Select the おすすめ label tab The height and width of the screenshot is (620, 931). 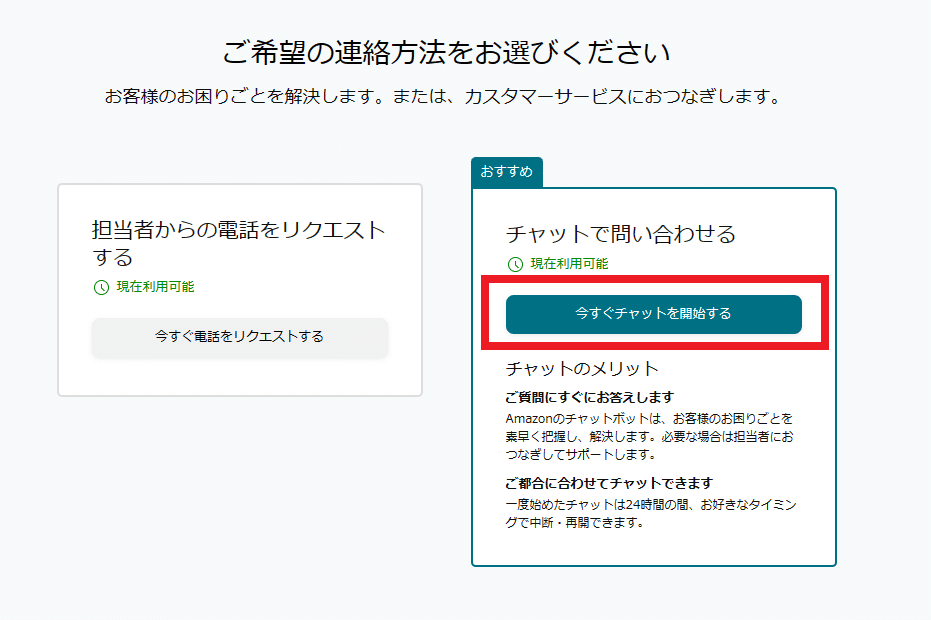pyautogui.click(x=507, y=172)
